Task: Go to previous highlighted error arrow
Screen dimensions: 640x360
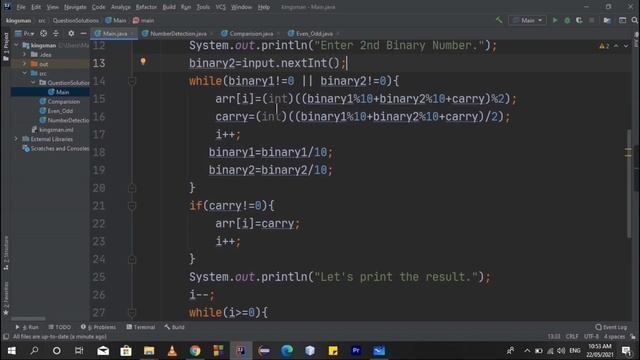Action: coord(616,46)
